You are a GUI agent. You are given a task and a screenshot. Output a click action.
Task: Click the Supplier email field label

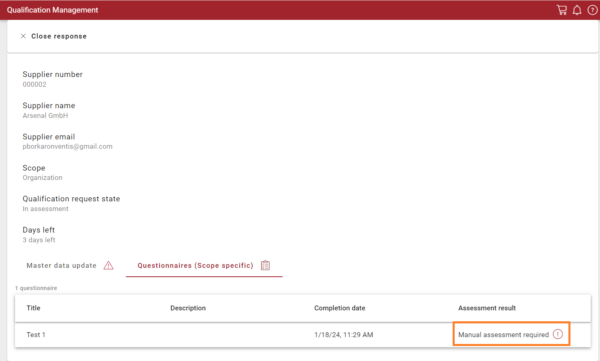pyautogui.click(x=49, y=137)
